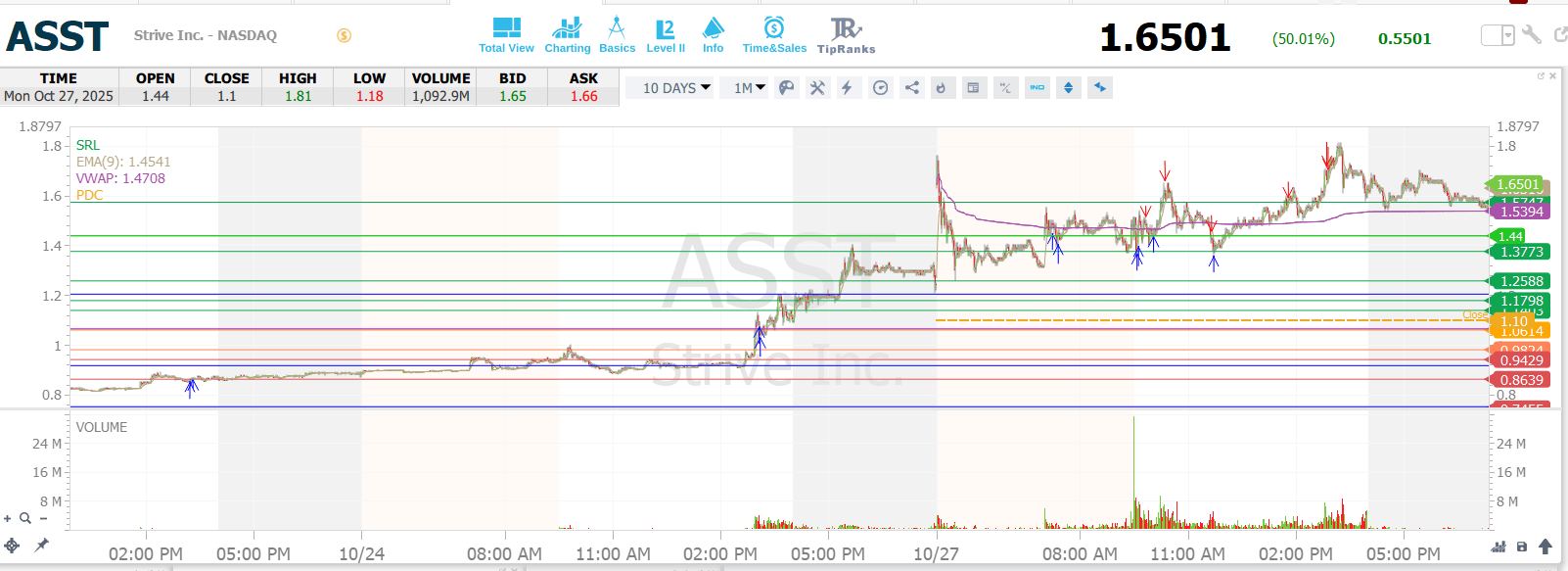Open the Info section
Image resolution: width=1568 pixels, height=571 pixels.
[x=714, y=35]
